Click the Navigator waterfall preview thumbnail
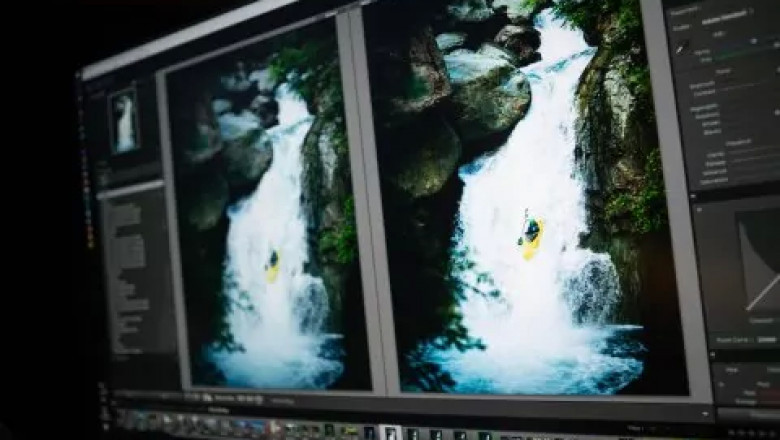The width and height of the screenshot is (780, 440). (x=124, y=122)
